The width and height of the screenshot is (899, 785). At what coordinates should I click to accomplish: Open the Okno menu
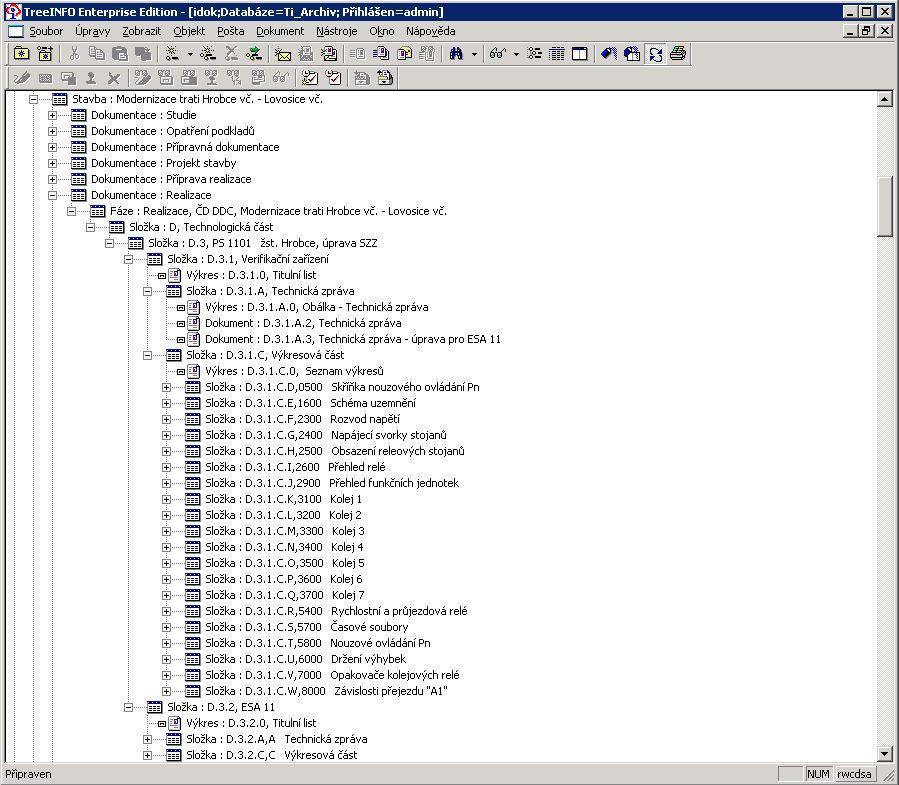(382, 31)
